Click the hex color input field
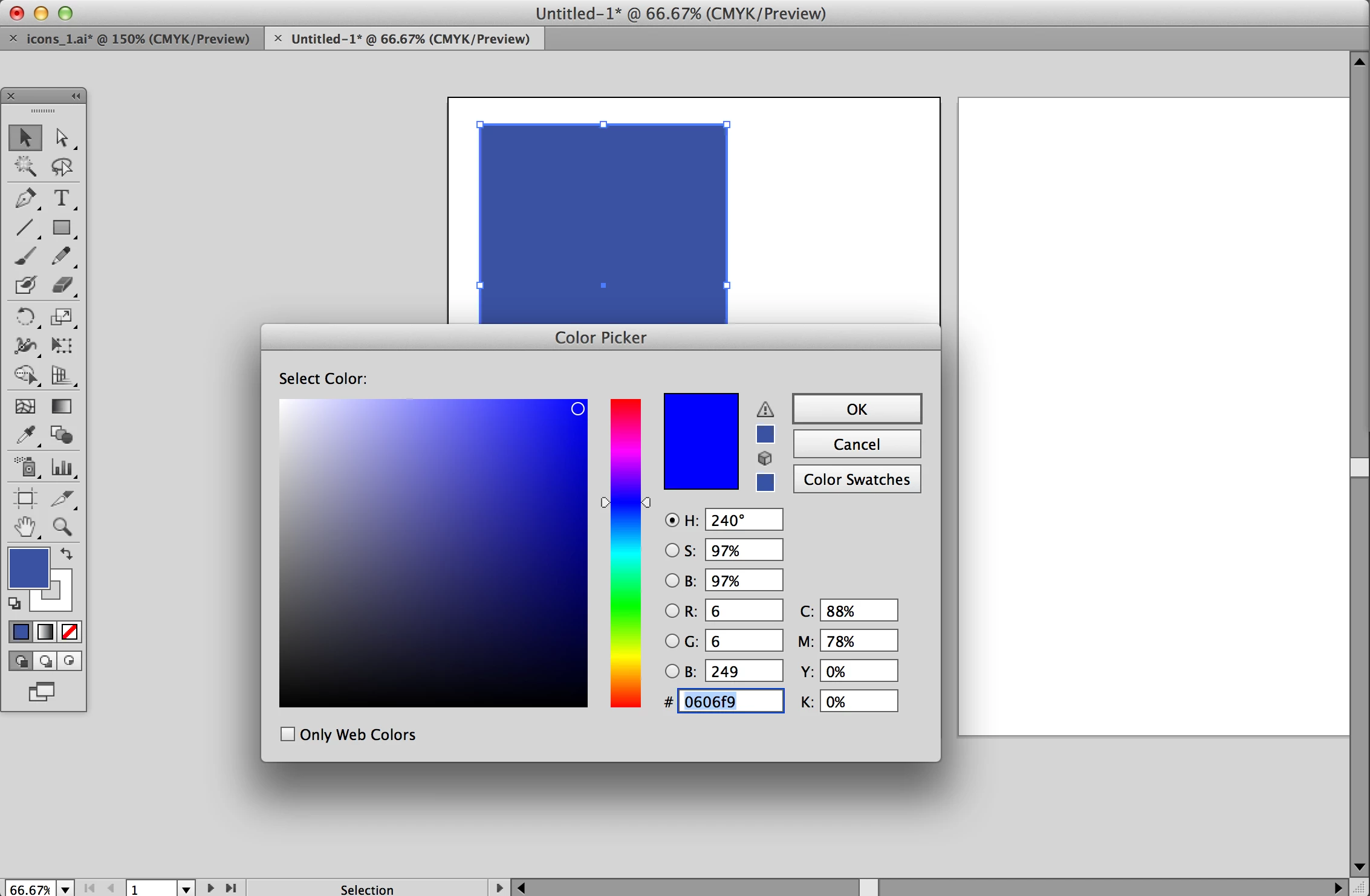The image size is (1370, 896). 730,701
